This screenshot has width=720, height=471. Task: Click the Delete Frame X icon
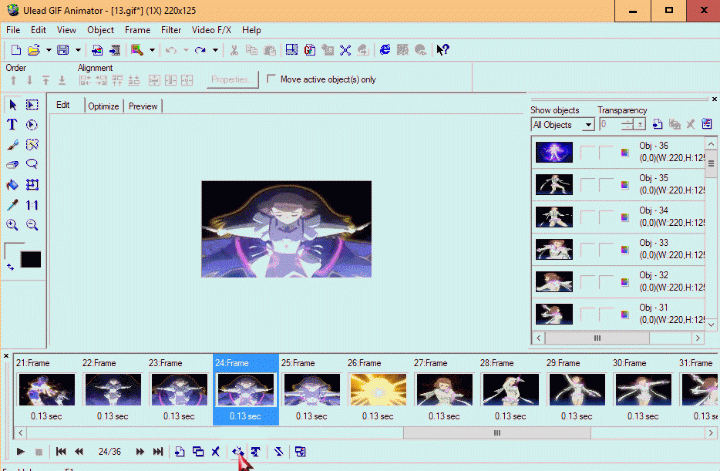coord(215,452)
